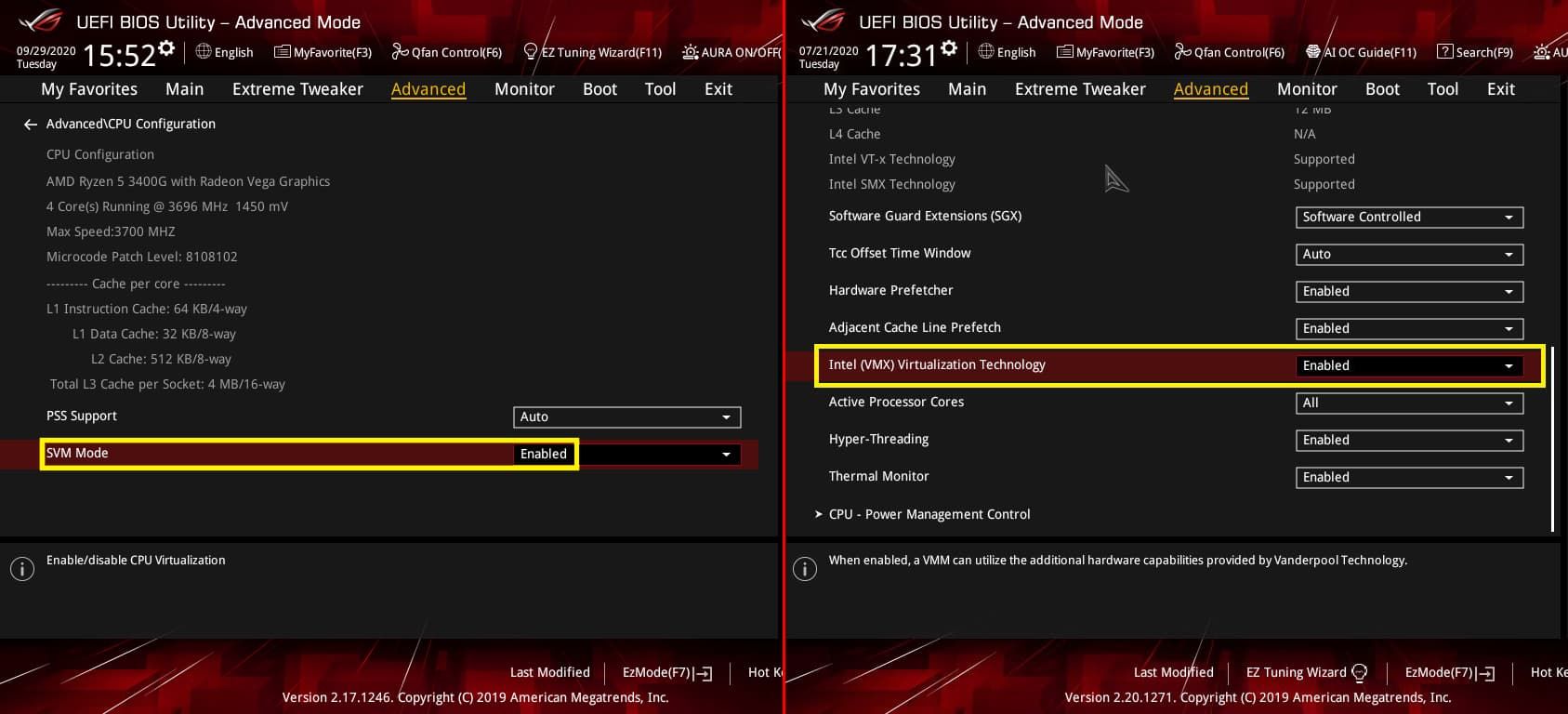1568x714 pixels.
Task: Click the 07/21/2020 date in right window
Action: [829, 51]
